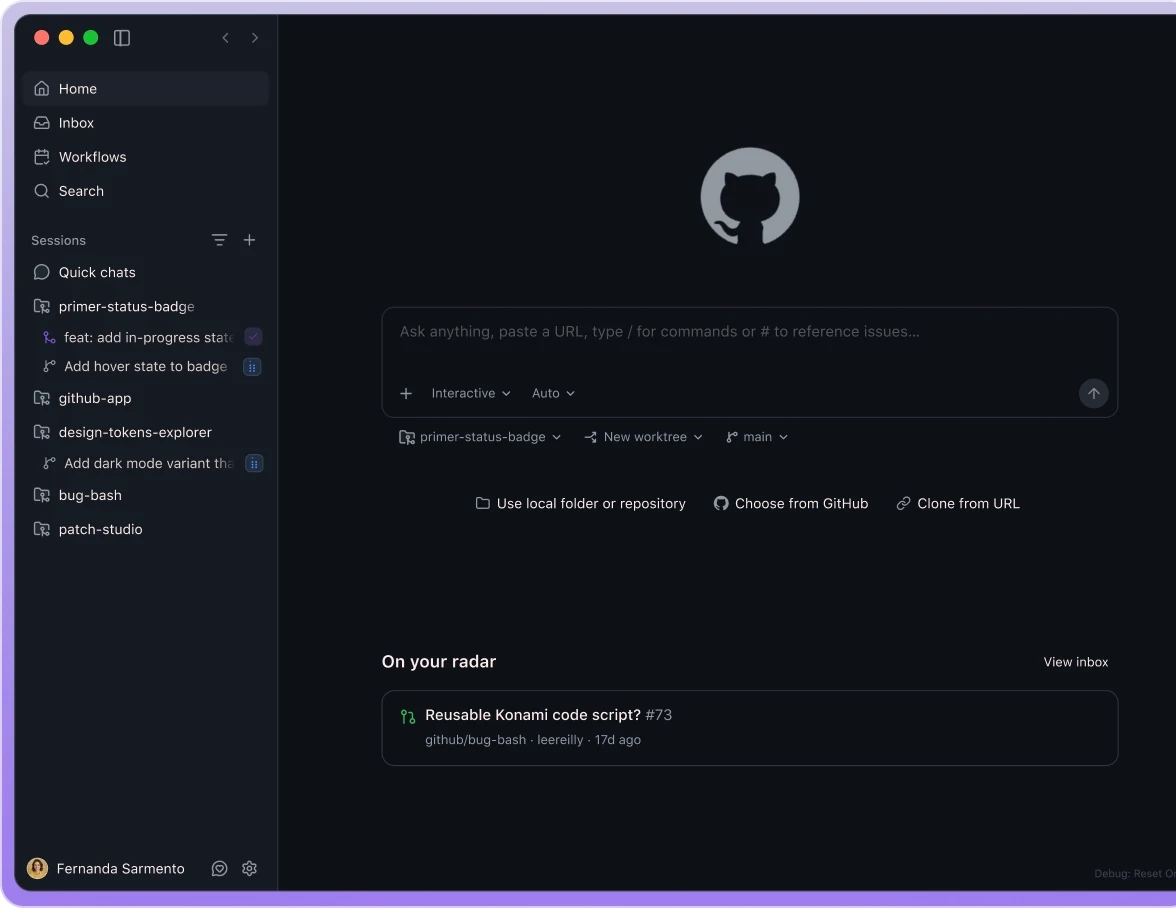Click github/bug-bash · leereilly text
The image size is (1176, 908).
tap(504, 740)
